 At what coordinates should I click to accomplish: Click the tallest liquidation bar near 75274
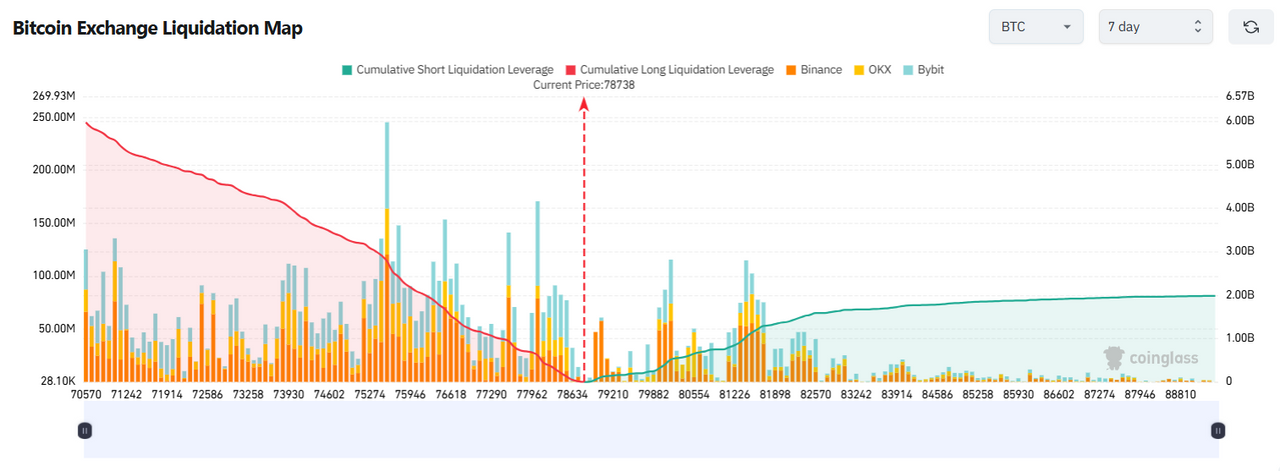[x=387, y=252]
